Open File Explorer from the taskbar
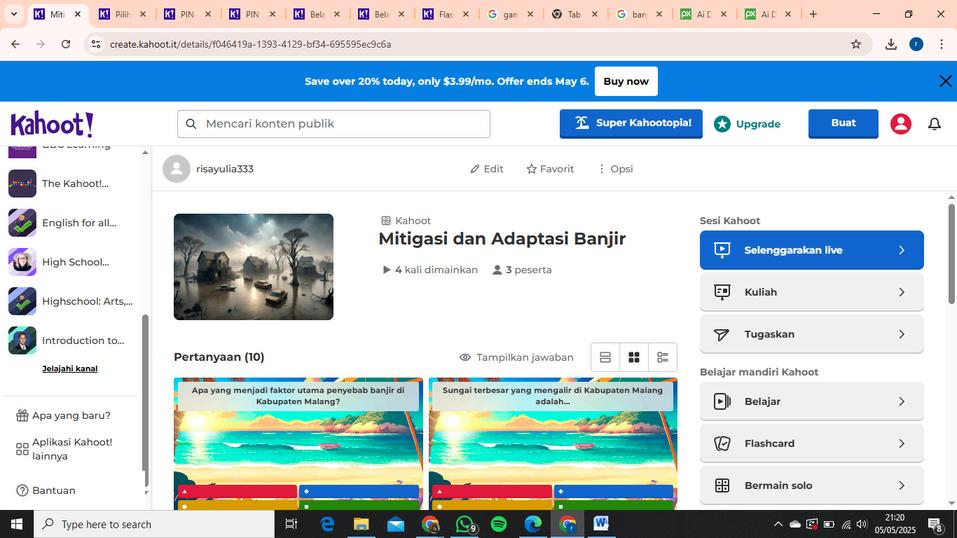 pyautogui.click(x=361, y=524)
